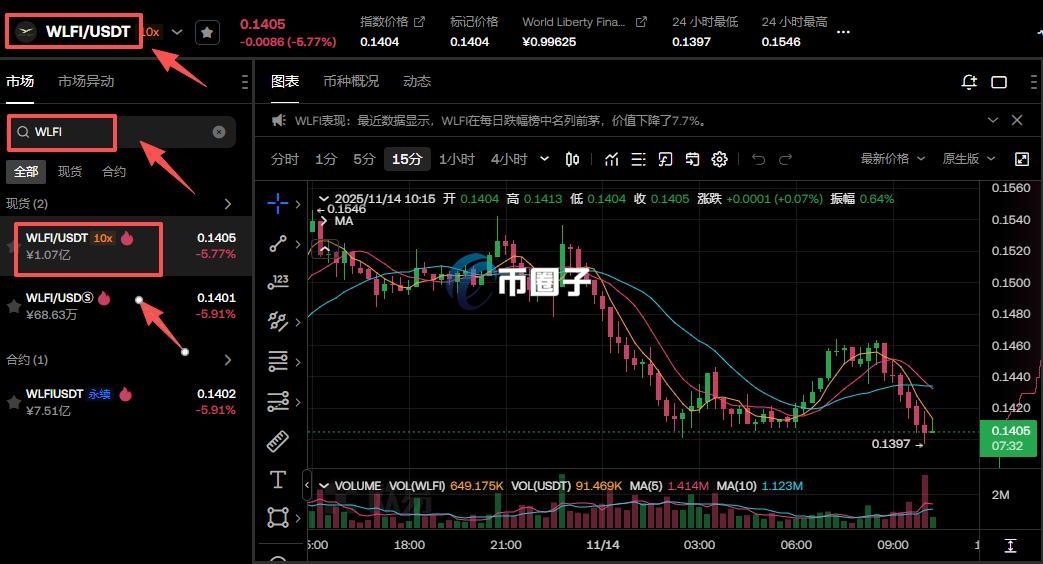Open the 原生版 chart version dropdown

[x=968, y=159]
